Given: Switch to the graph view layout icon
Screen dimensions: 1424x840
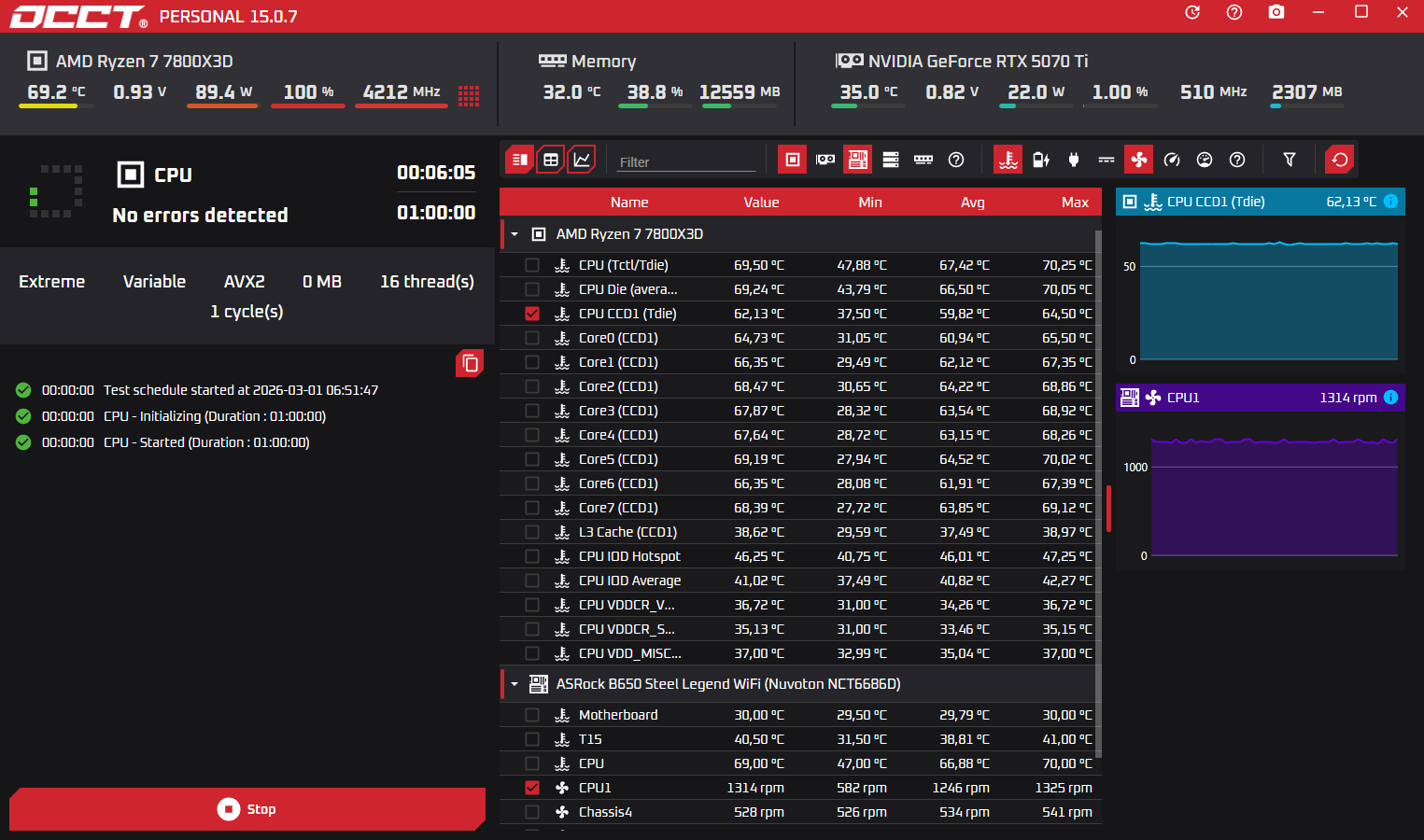Looking at the screenshot, I should [x=582, y=160].
